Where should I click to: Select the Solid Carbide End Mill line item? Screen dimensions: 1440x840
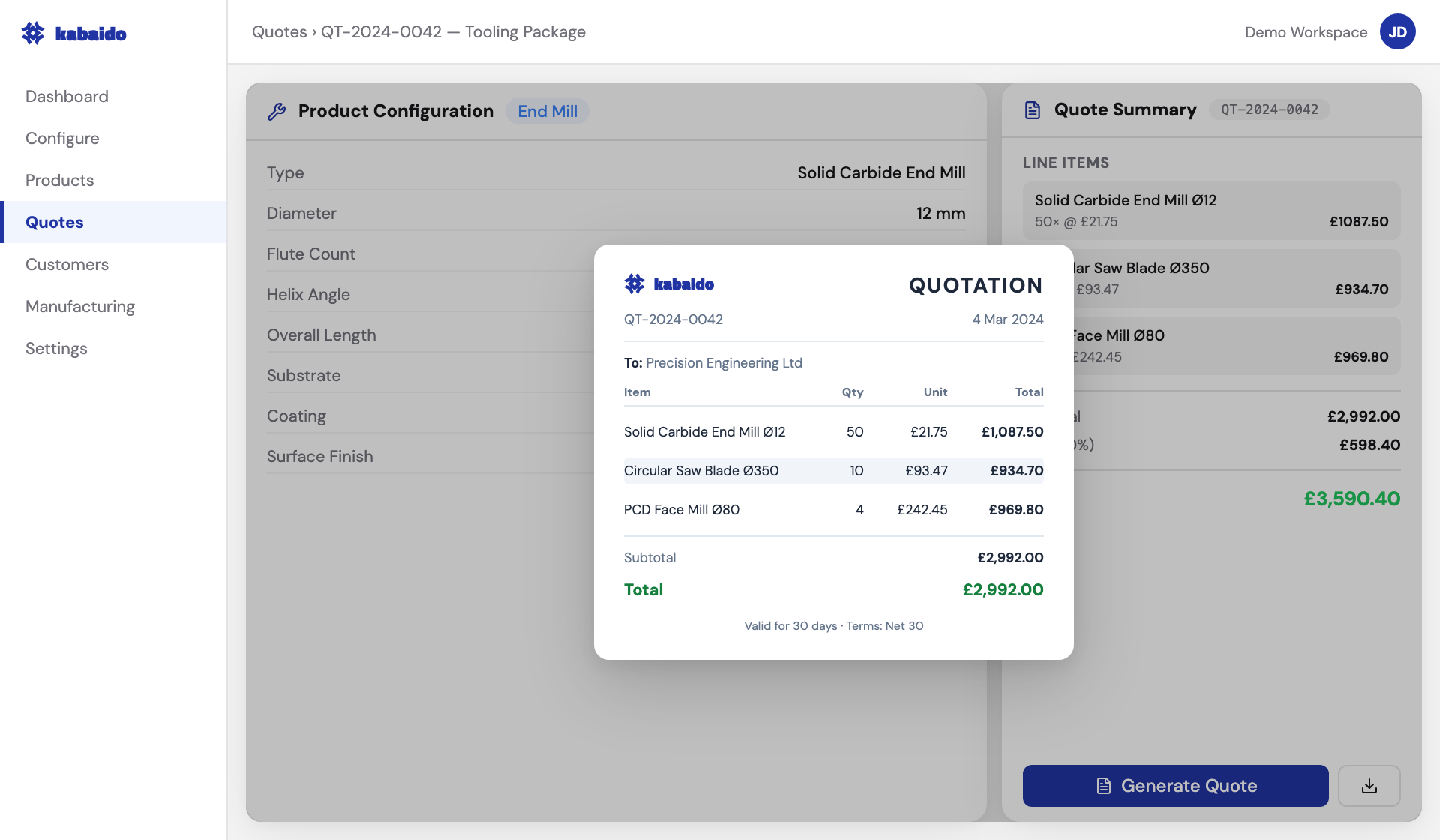click(x=1210, y=211)
